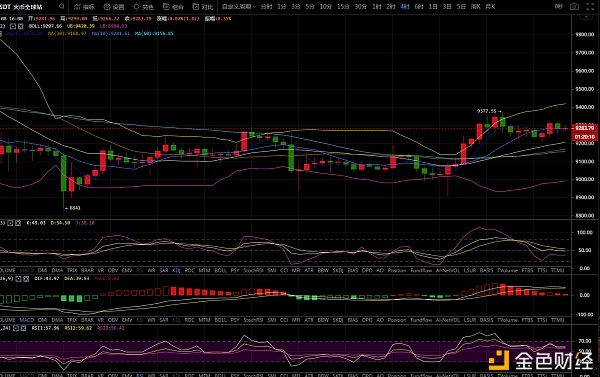
Task: Open BOLL indicator settings gear icon
Action: pyautogui.click(x=13, y=26)
